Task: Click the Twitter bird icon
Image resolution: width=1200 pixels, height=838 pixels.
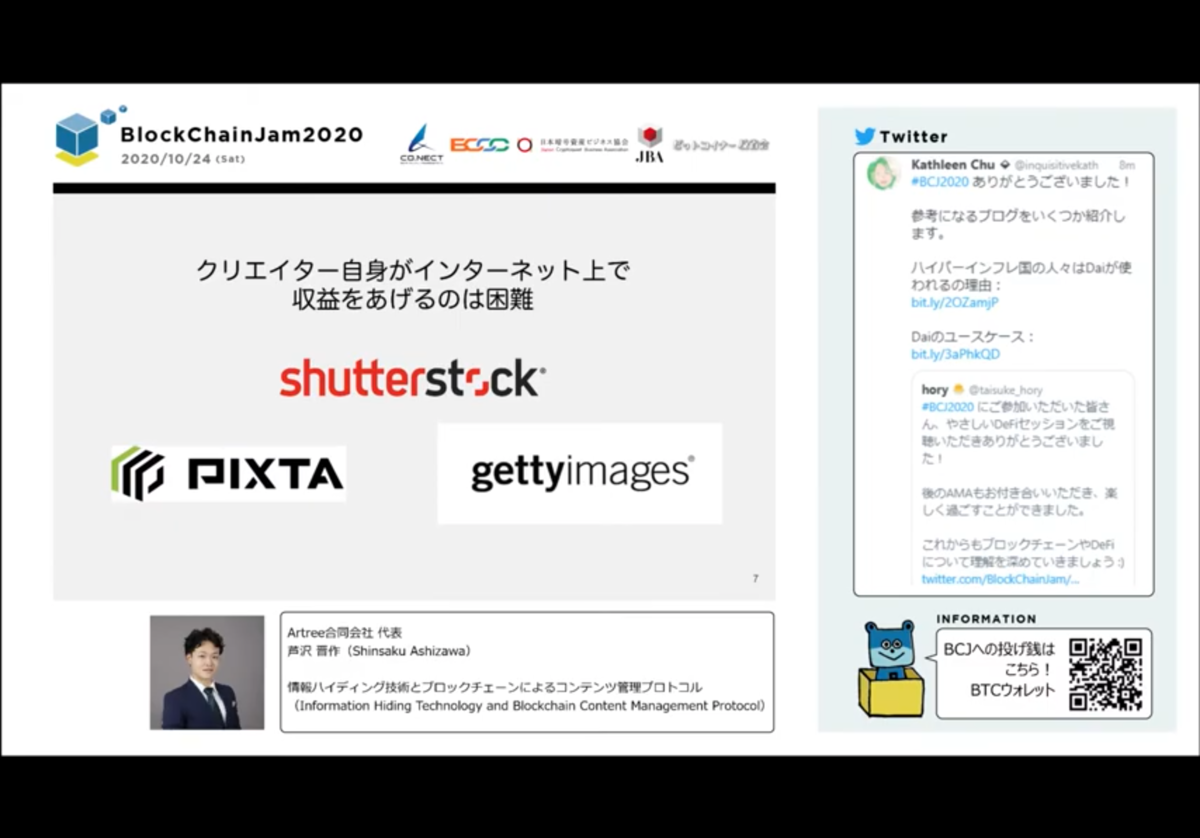Action: coord(865,136)
